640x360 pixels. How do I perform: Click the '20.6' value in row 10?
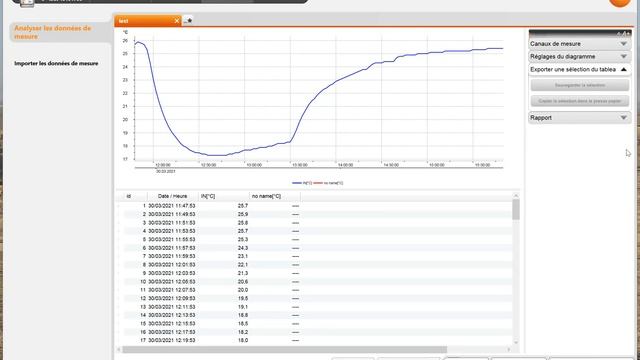click(x=243, y=282)
